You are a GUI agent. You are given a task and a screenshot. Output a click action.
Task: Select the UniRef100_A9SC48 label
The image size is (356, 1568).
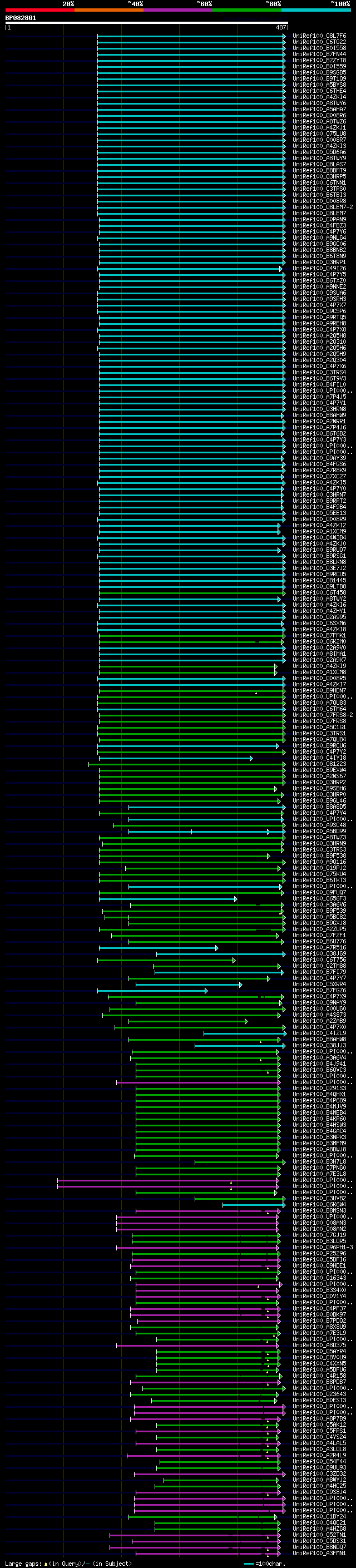click(319, 825)
